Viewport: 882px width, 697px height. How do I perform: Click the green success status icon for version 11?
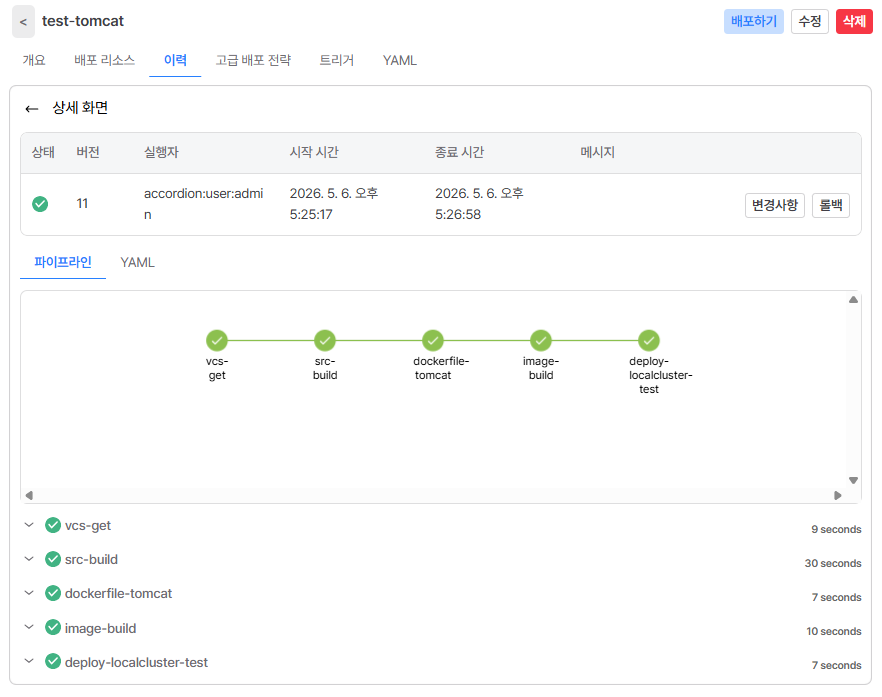(x=40, y=204)
